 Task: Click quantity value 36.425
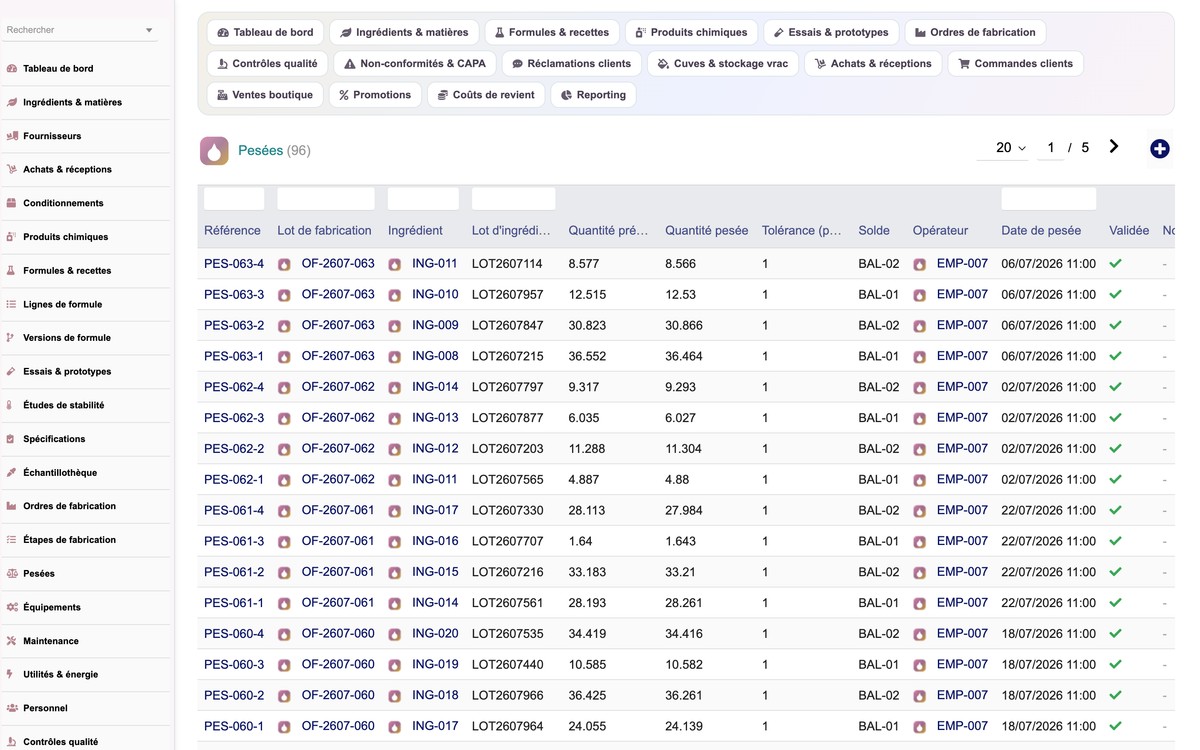587,696
